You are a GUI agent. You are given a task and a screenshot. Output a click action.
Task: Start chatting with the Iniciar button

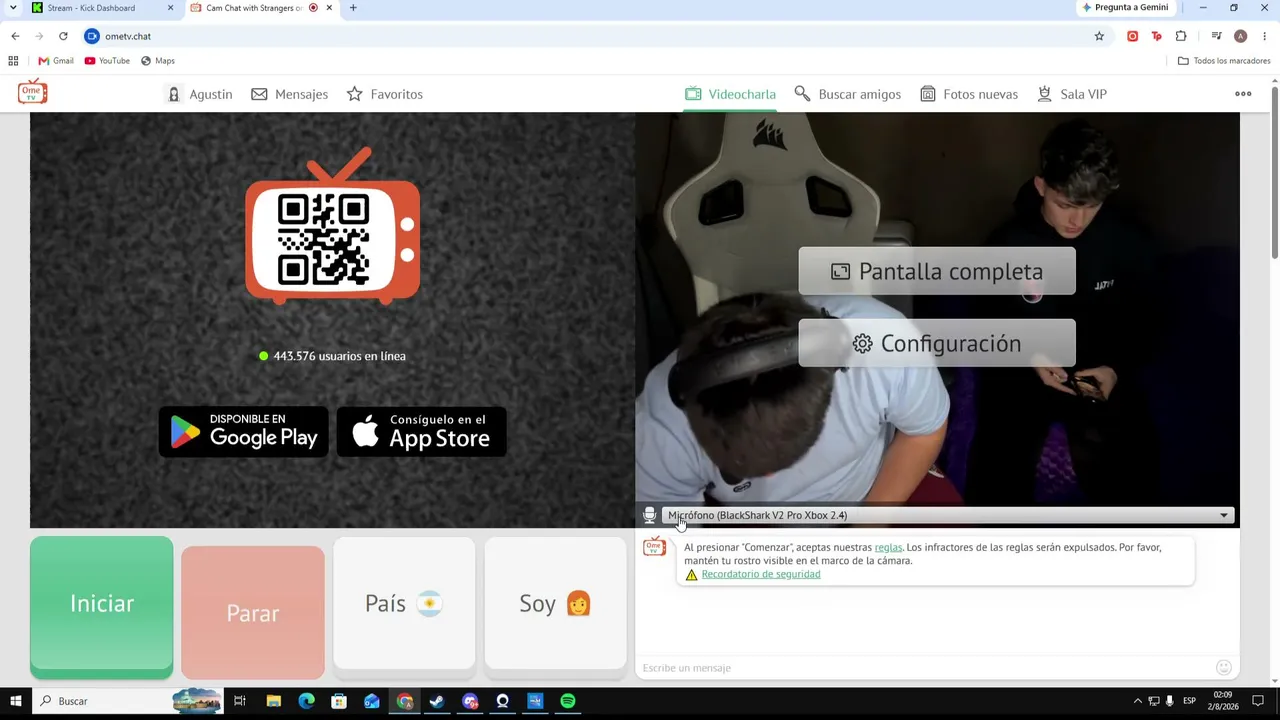coord(101,604)
